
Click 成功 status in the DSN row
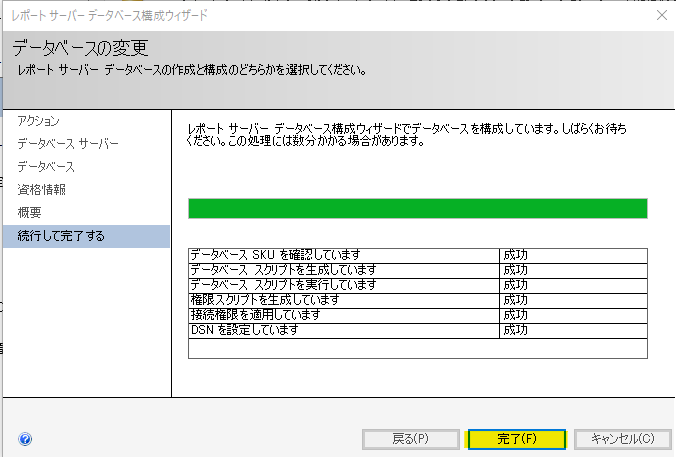516,330
